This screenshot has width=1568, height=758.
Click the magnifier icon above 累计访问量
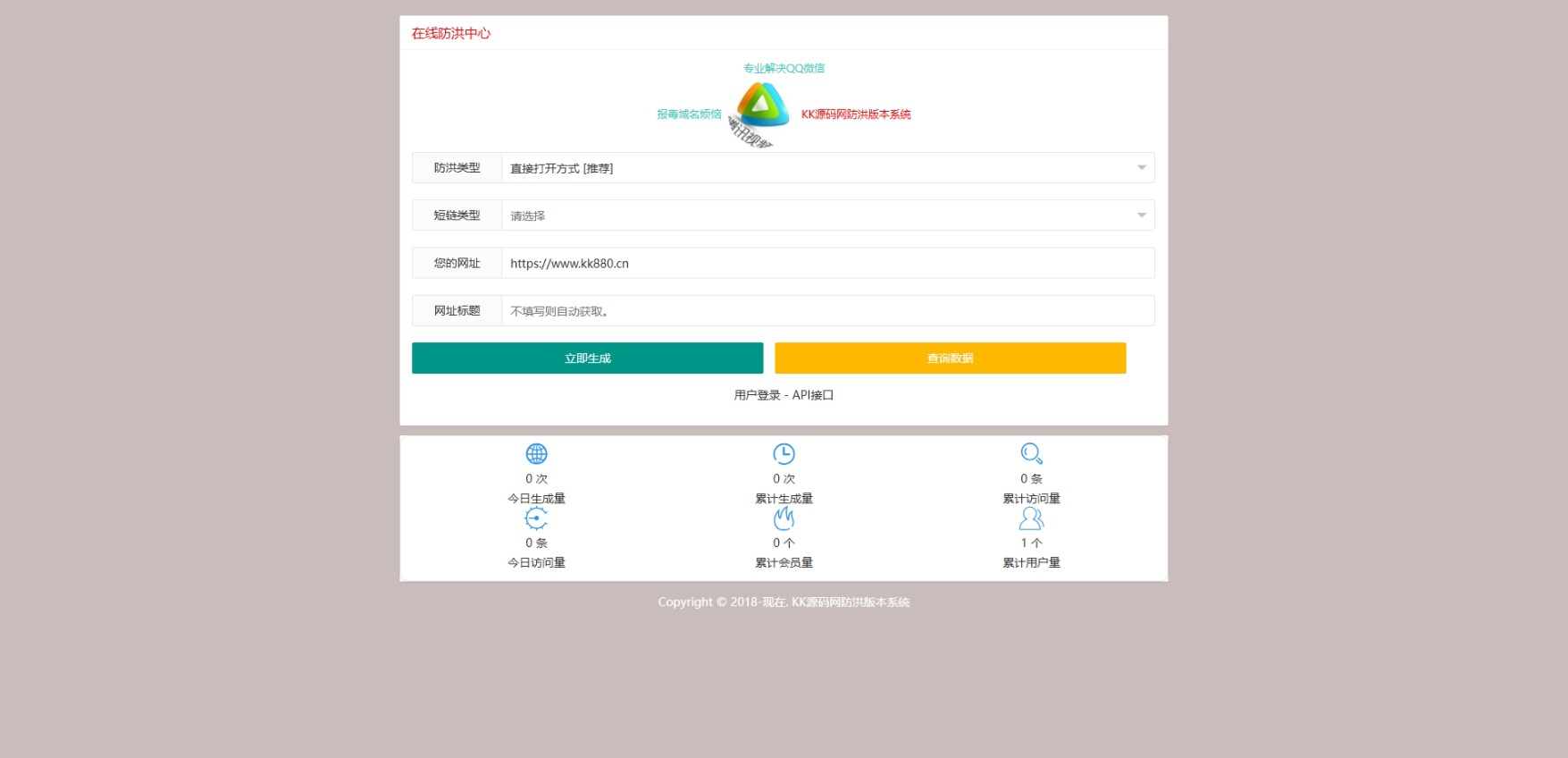[1031, 453]
